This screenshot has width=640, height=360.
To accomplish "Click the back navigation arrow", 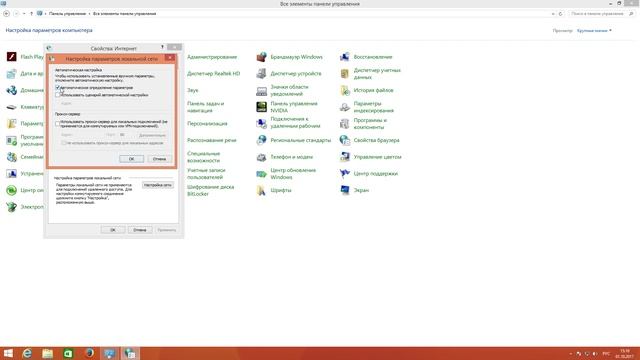I will (x=7, y=14).
